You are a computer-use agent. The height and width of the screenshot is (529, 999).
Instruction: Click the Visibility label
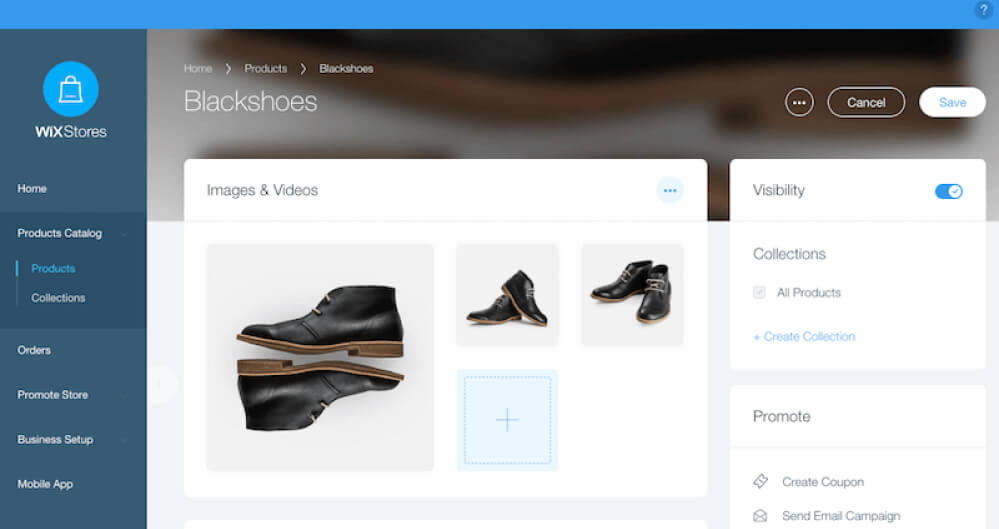coord(779,191)
